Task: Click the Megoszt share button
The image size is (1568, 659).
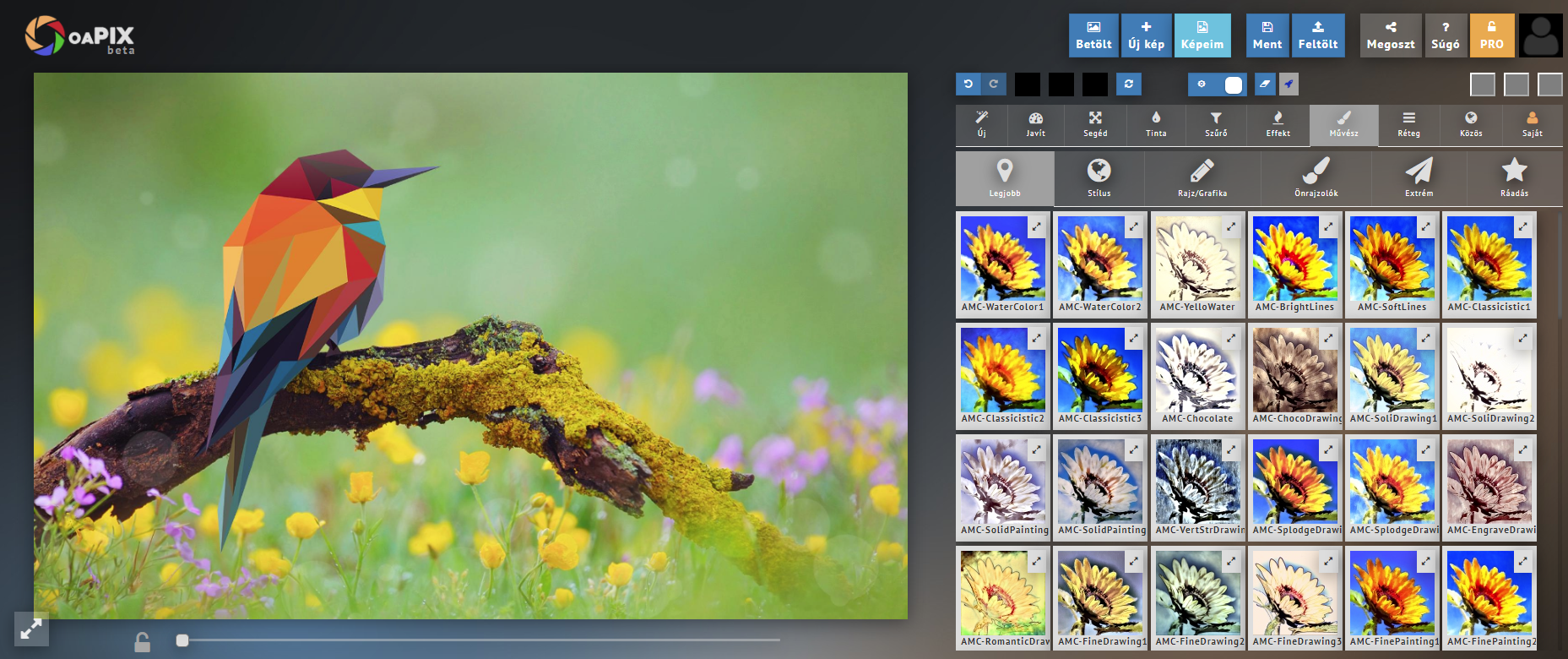Action: [1390, 35]
